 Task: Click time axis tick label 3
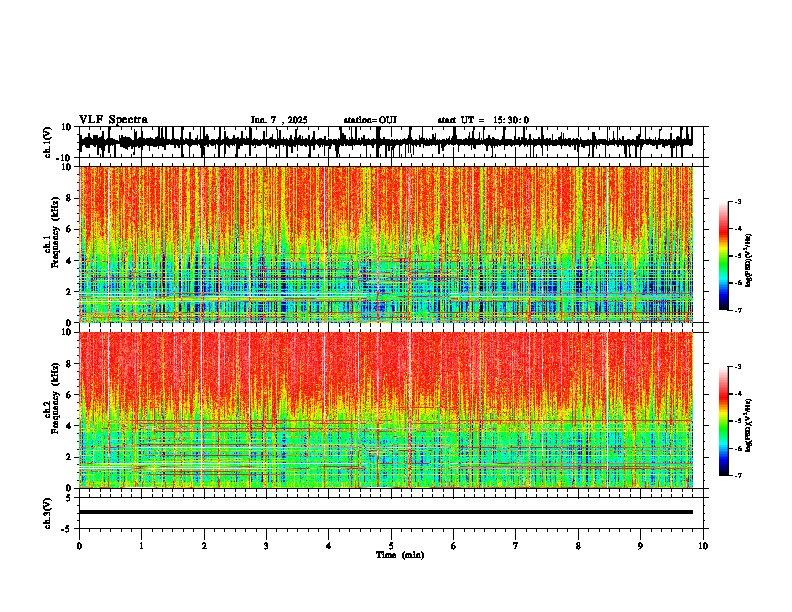tap(266, 546)
